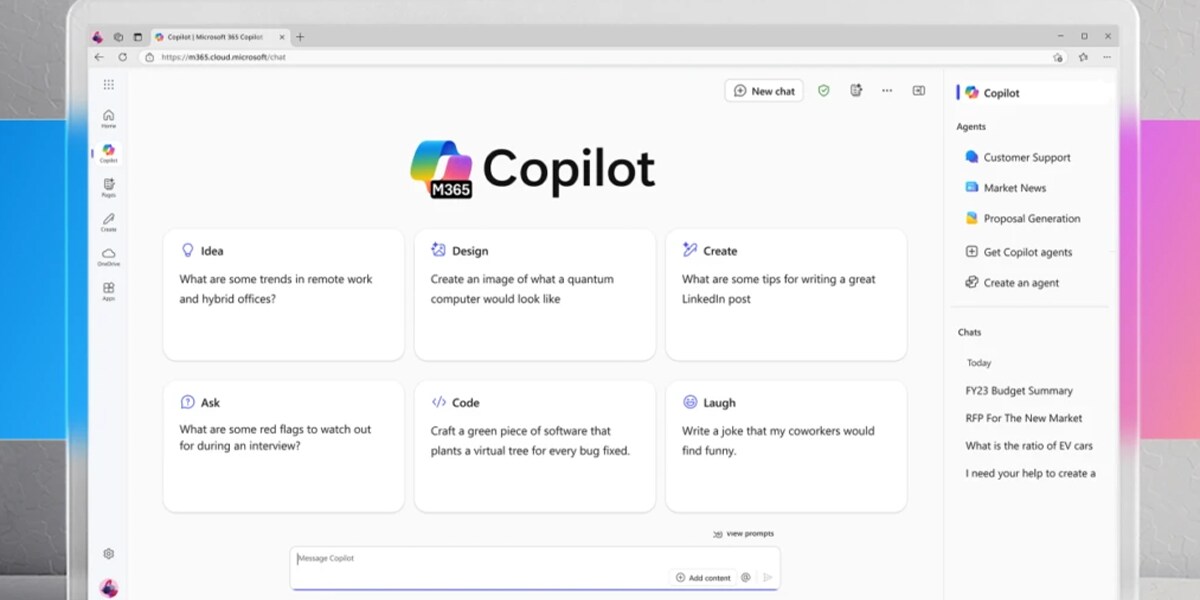This screenshot has width=1200, height=600.
Task: Start a New chat
Action: coord(764,91)
